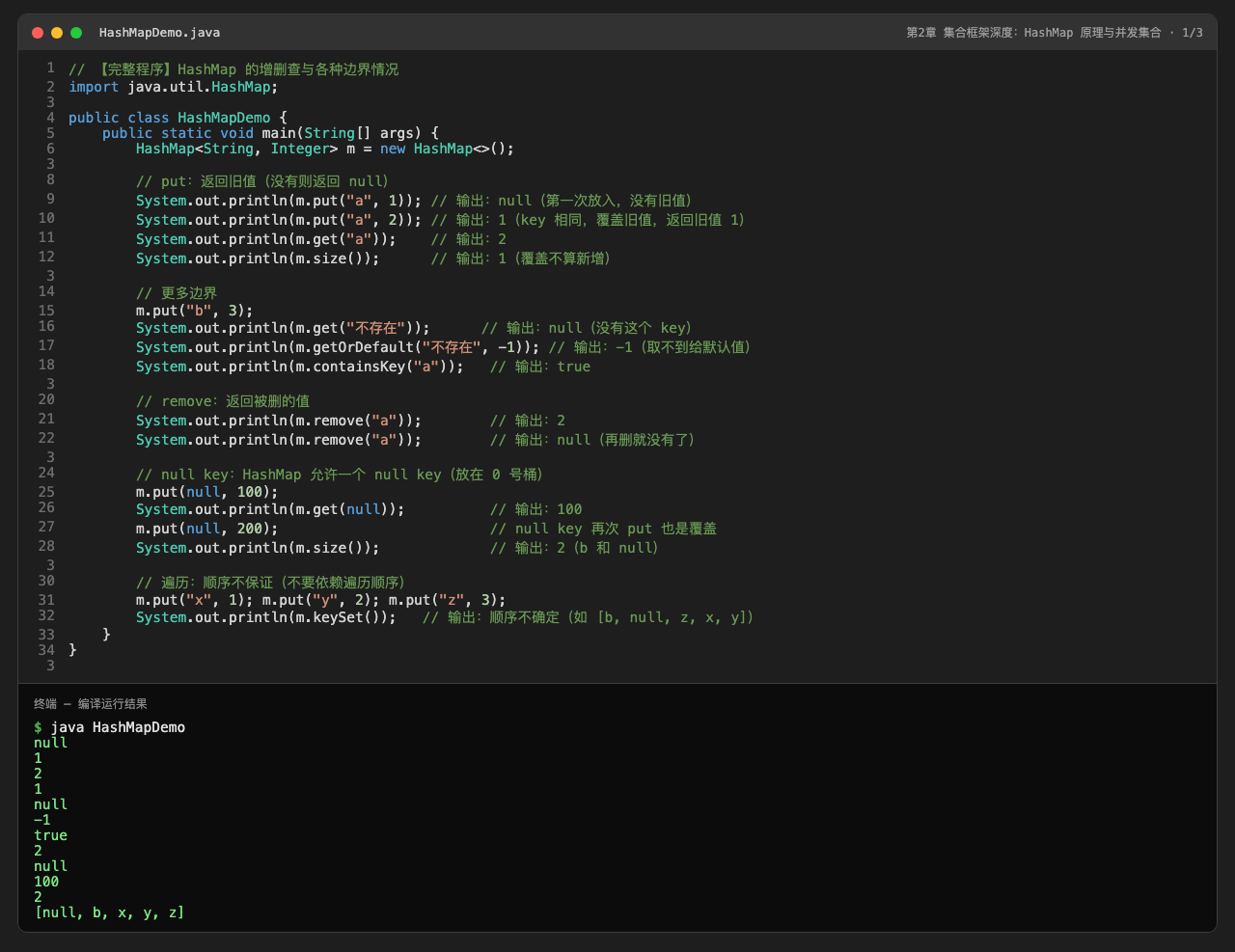The height and width of the screenshot is (952, 1235).
Task: Click the println line with m.get("不存在")
Action: [x=414, y=328]
